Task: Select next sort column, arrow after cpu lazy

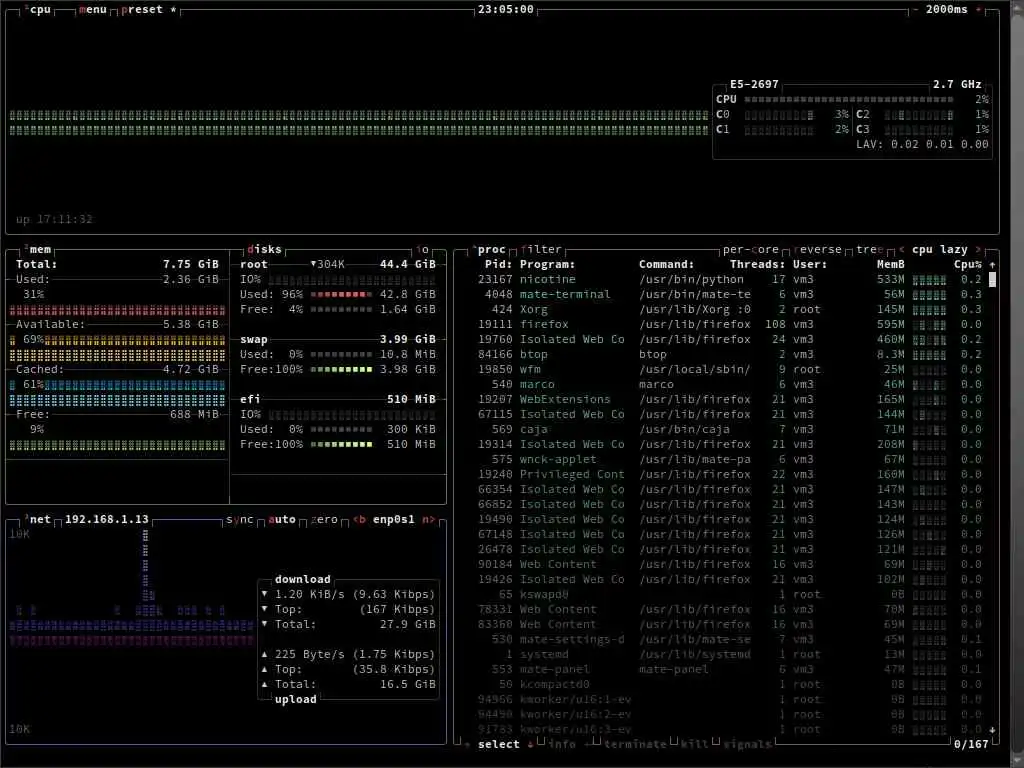Action: point(978,249)
